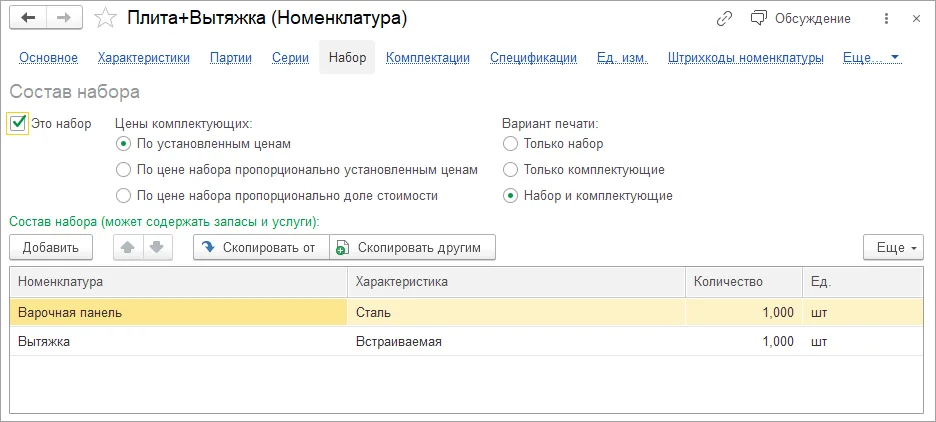Select the Вытяжка row cell
Image resolution: width=936 pixels, height=422 pixels.
point(179,341)
